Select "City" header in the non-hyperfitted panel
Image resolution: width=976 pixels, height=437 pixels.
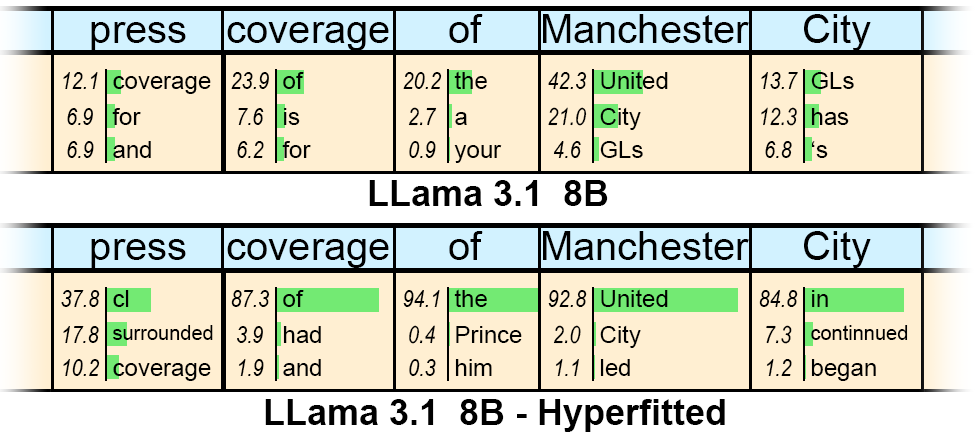(x=836, y=31)
